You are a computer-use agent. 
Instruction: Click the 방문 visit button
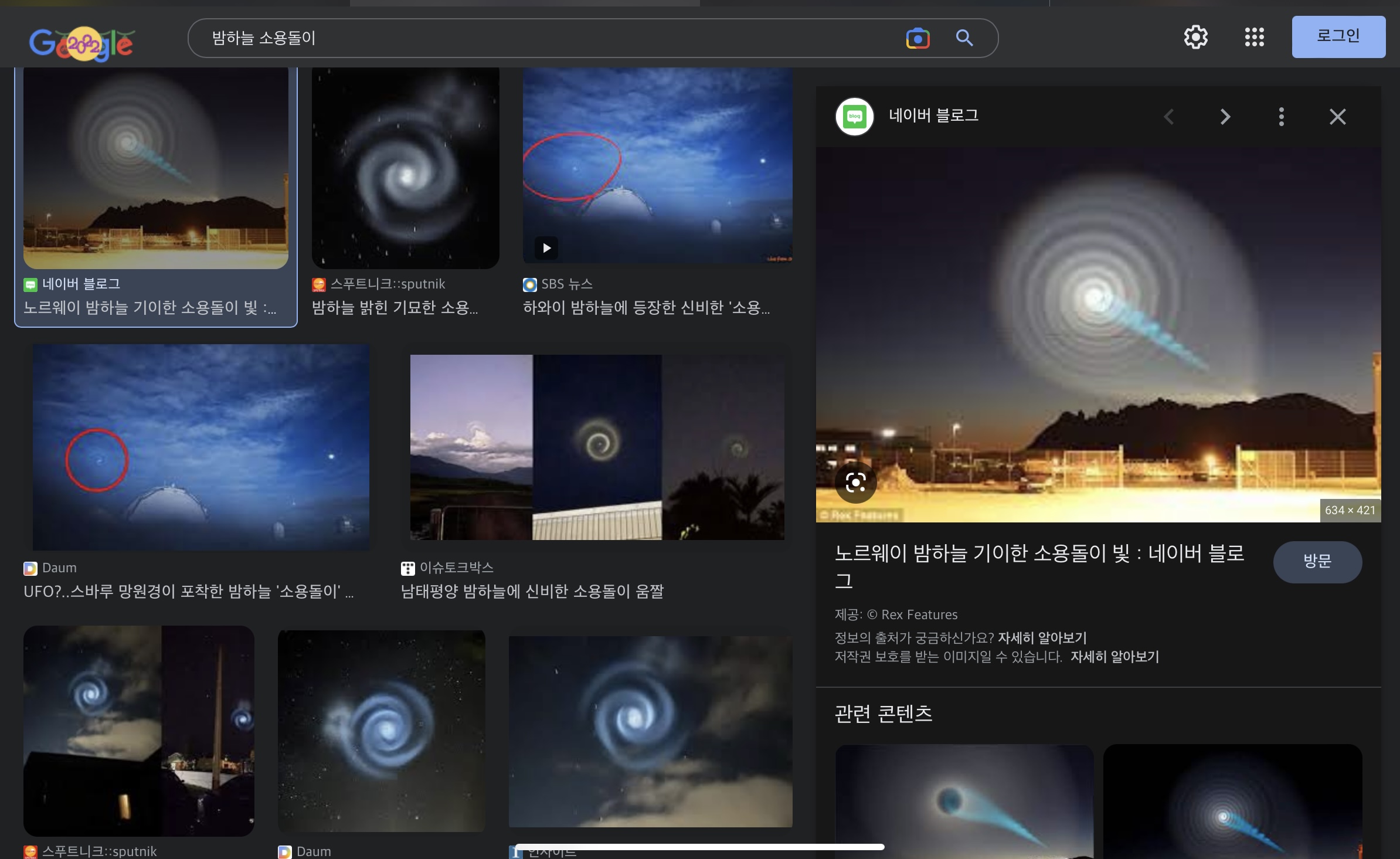tap(1317, 562)
